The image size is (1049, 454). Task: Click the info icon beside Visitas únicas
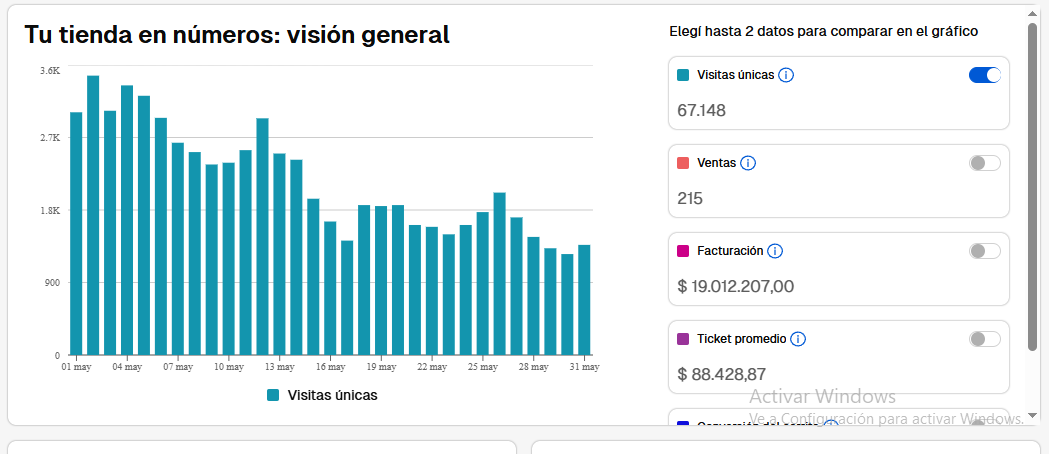(786, 75)
